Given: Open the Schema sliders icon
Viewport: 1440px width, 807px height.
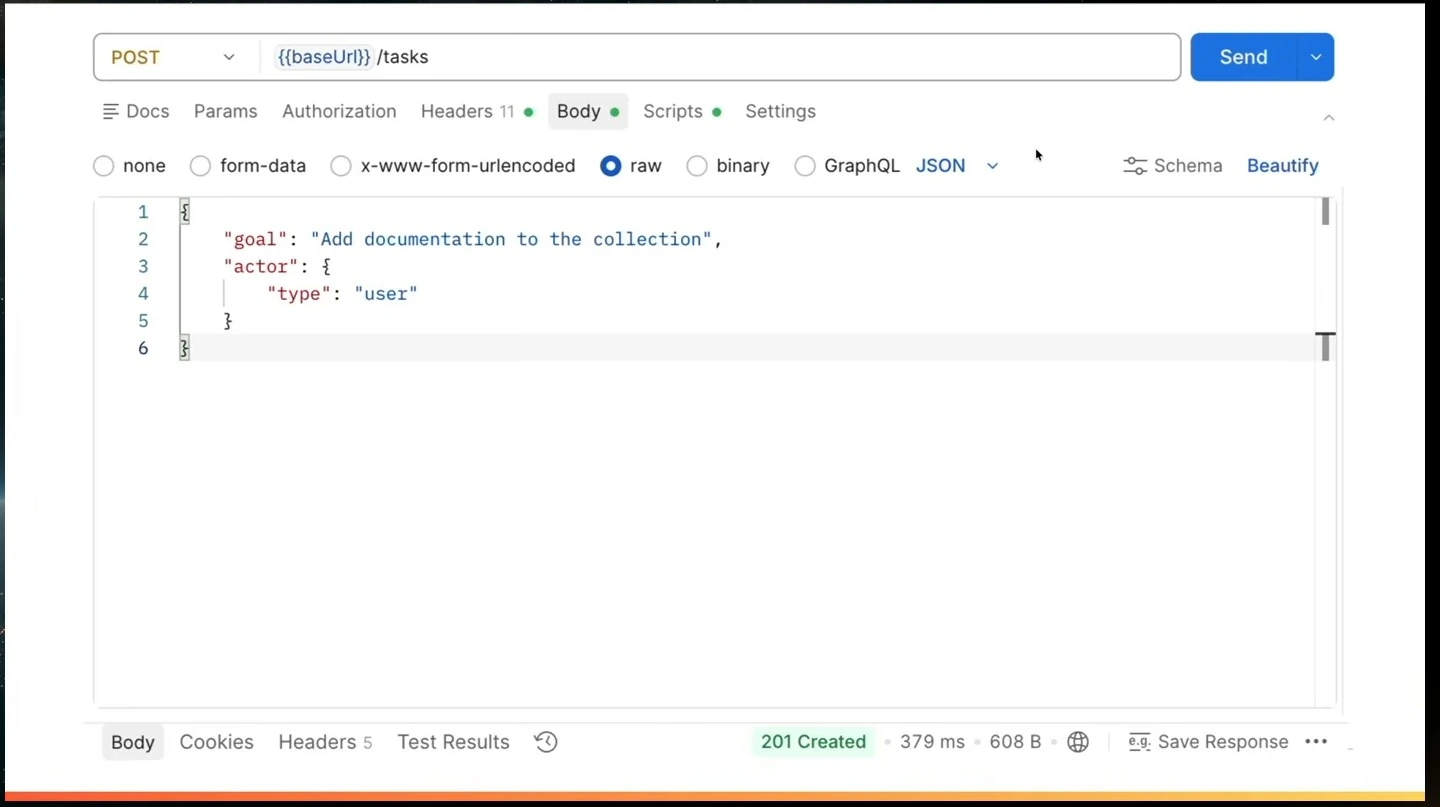Looking at the screenshot, I should pos(1135,166).
